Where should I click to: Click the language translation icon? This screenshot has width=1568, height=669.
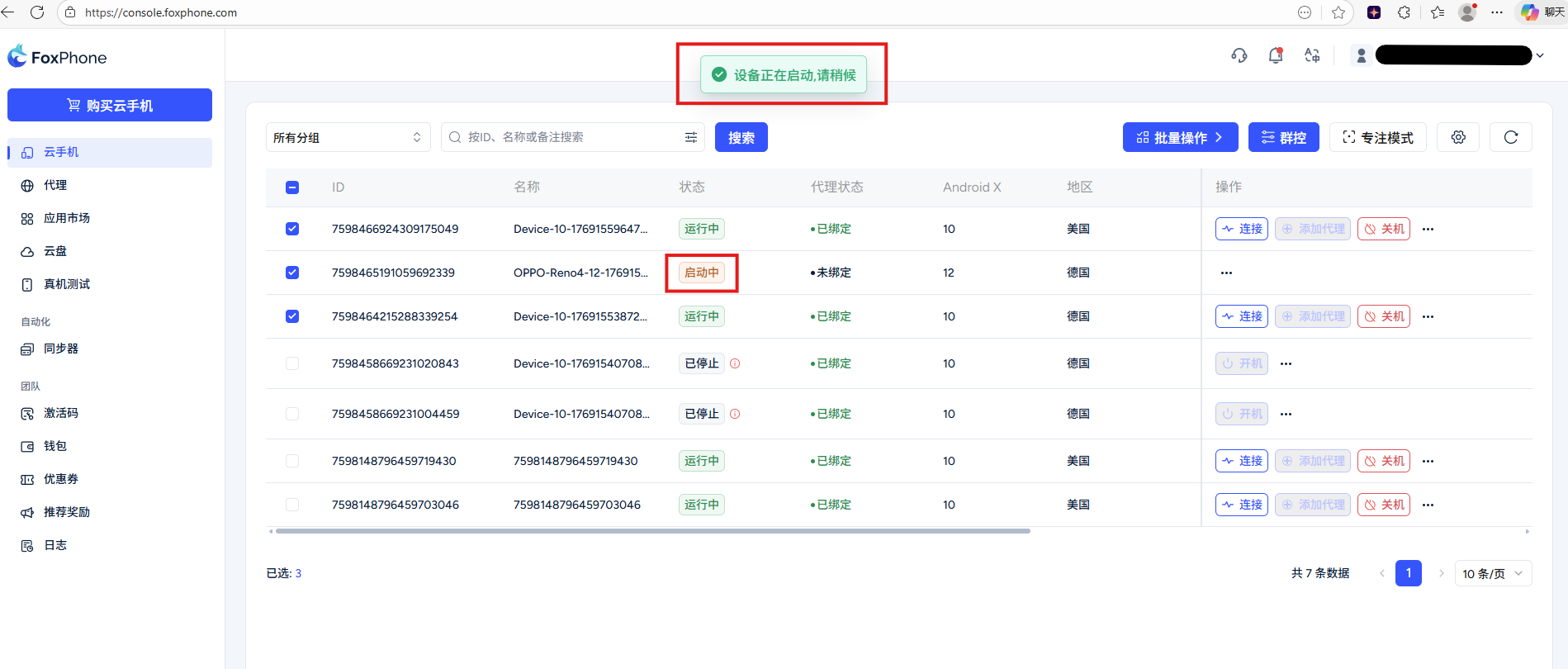coord(1312,55)
